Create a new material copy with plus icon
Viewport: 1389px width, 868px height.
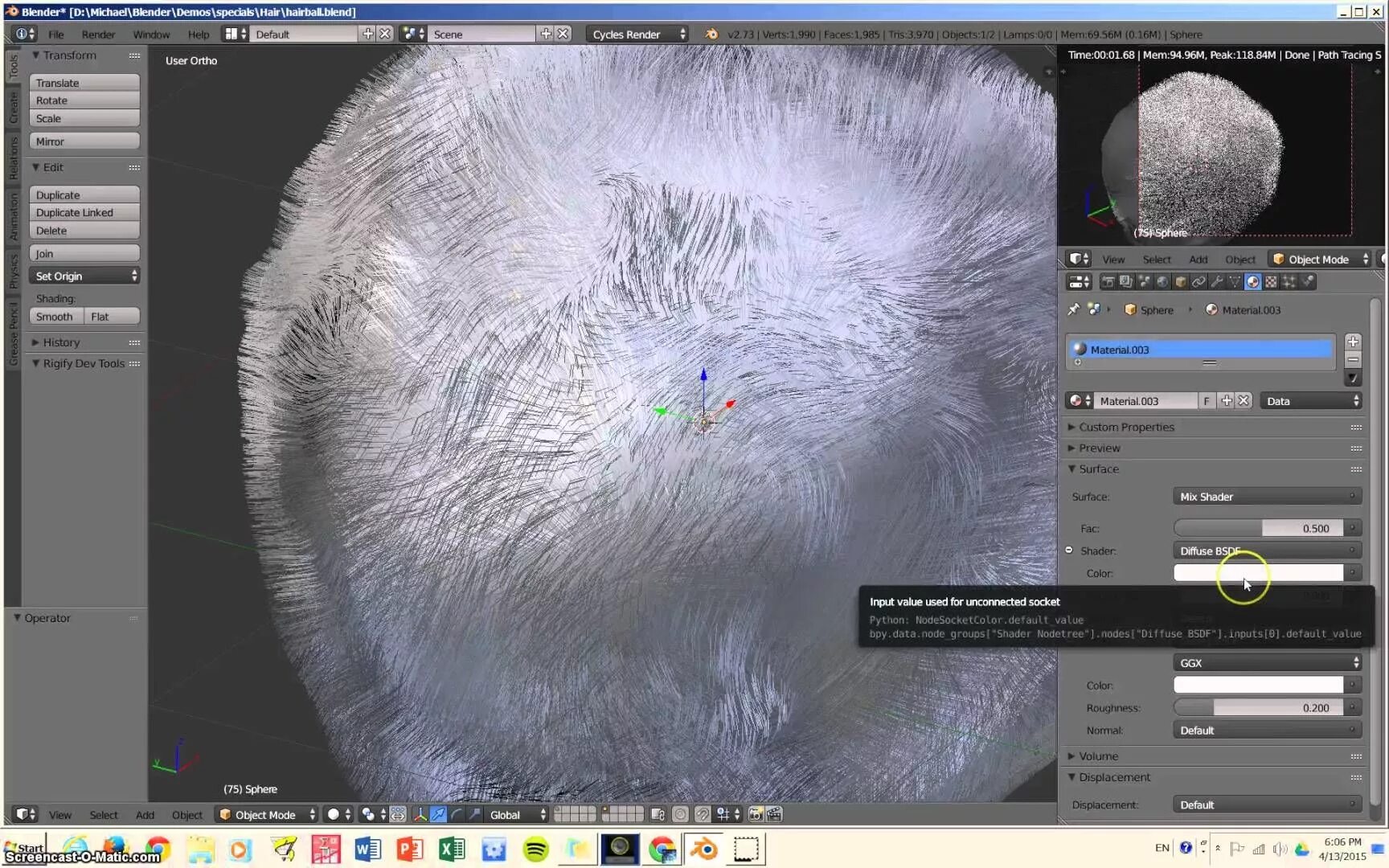pos(1227,401)
